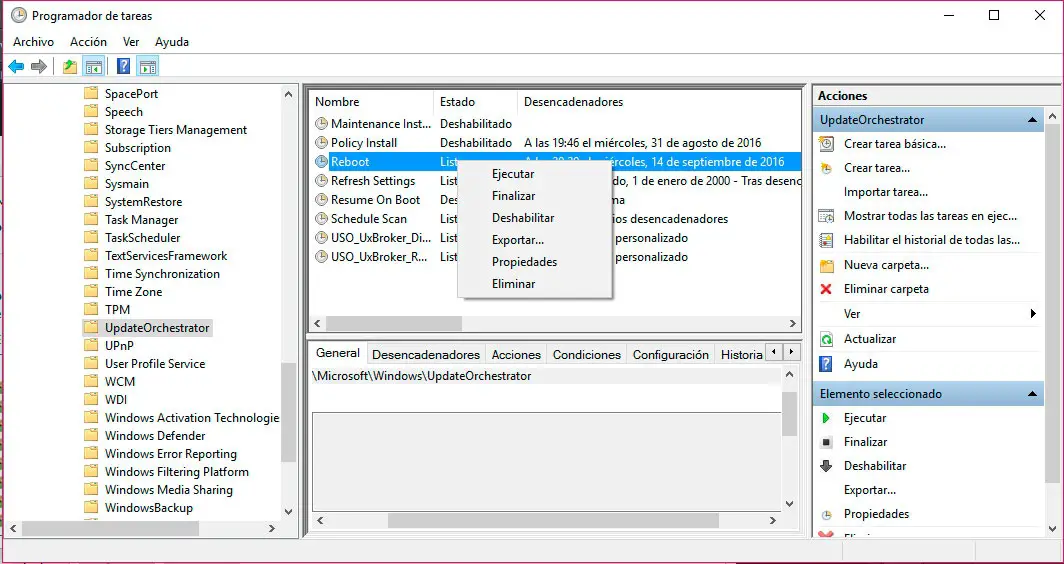
Task: Click the red X Eliminar carpeta icon
Action: coord(826,289)
